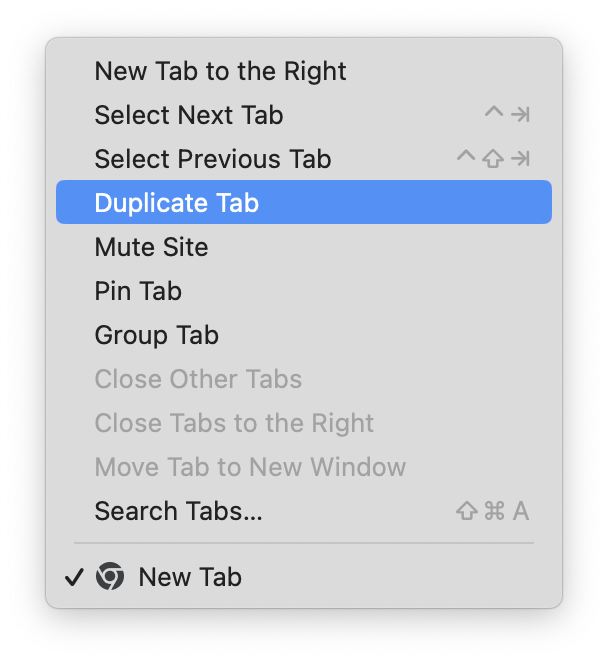
Task: Click the shift glyph in Search Tabs shortcut
Action: click(467, 511)
